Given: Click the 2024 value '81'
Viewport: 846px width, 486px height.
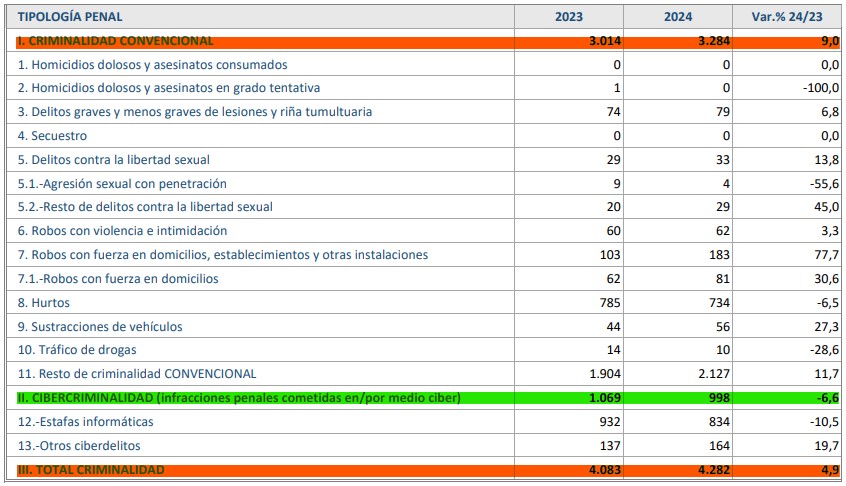Looking at the screenshot, I should 722,279.
